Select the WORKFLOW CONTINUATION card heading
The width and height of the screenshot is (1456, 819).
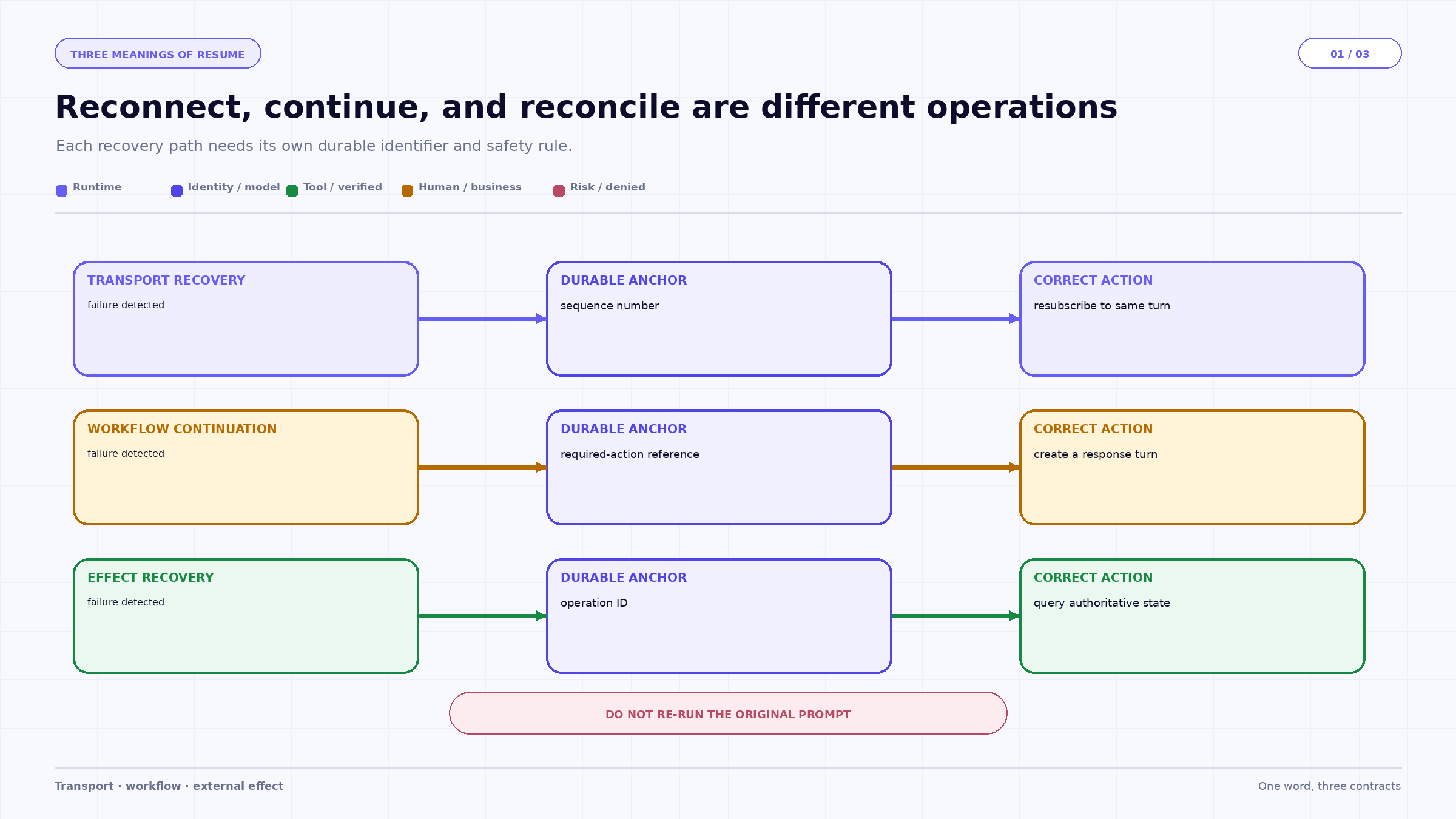point(182,429)
